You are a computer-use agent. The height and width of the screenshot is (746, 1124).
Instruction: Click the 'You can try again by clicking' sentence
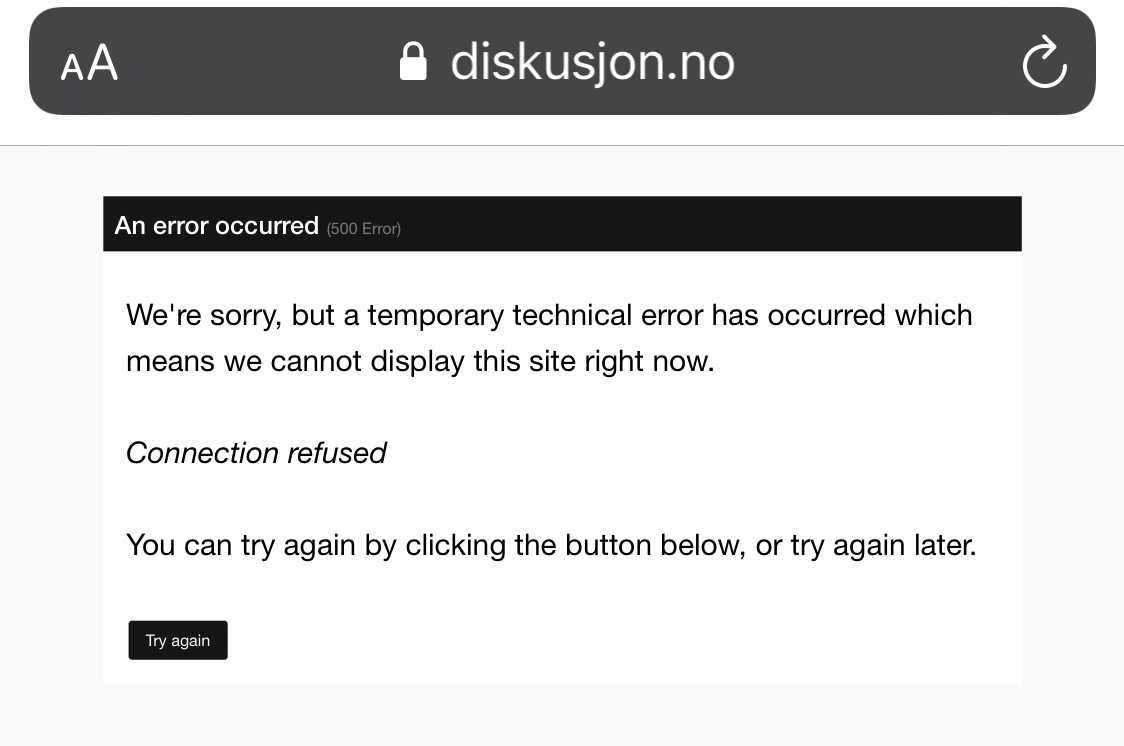tap(551, 545)
